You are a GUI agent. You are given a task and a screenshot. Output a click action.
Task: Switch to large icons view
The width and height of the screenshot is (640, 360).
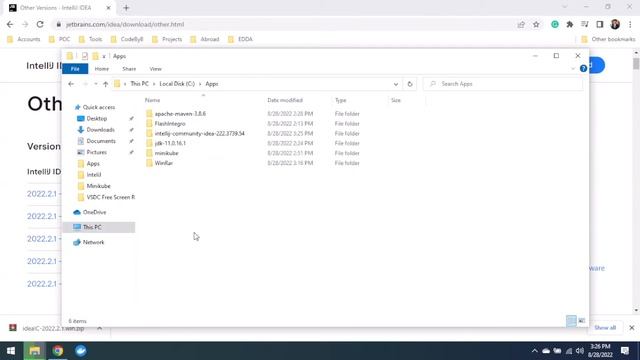582,321
